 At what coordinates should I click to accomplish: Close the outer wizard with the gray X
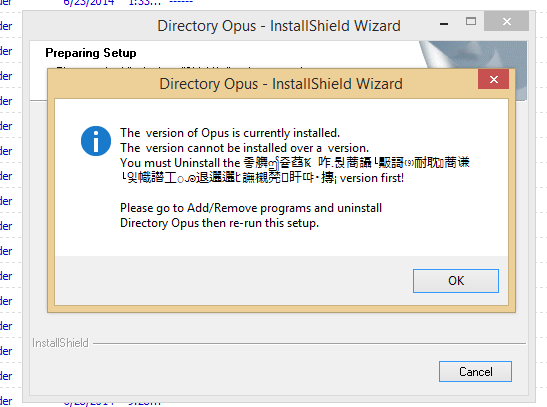point(507,22)
